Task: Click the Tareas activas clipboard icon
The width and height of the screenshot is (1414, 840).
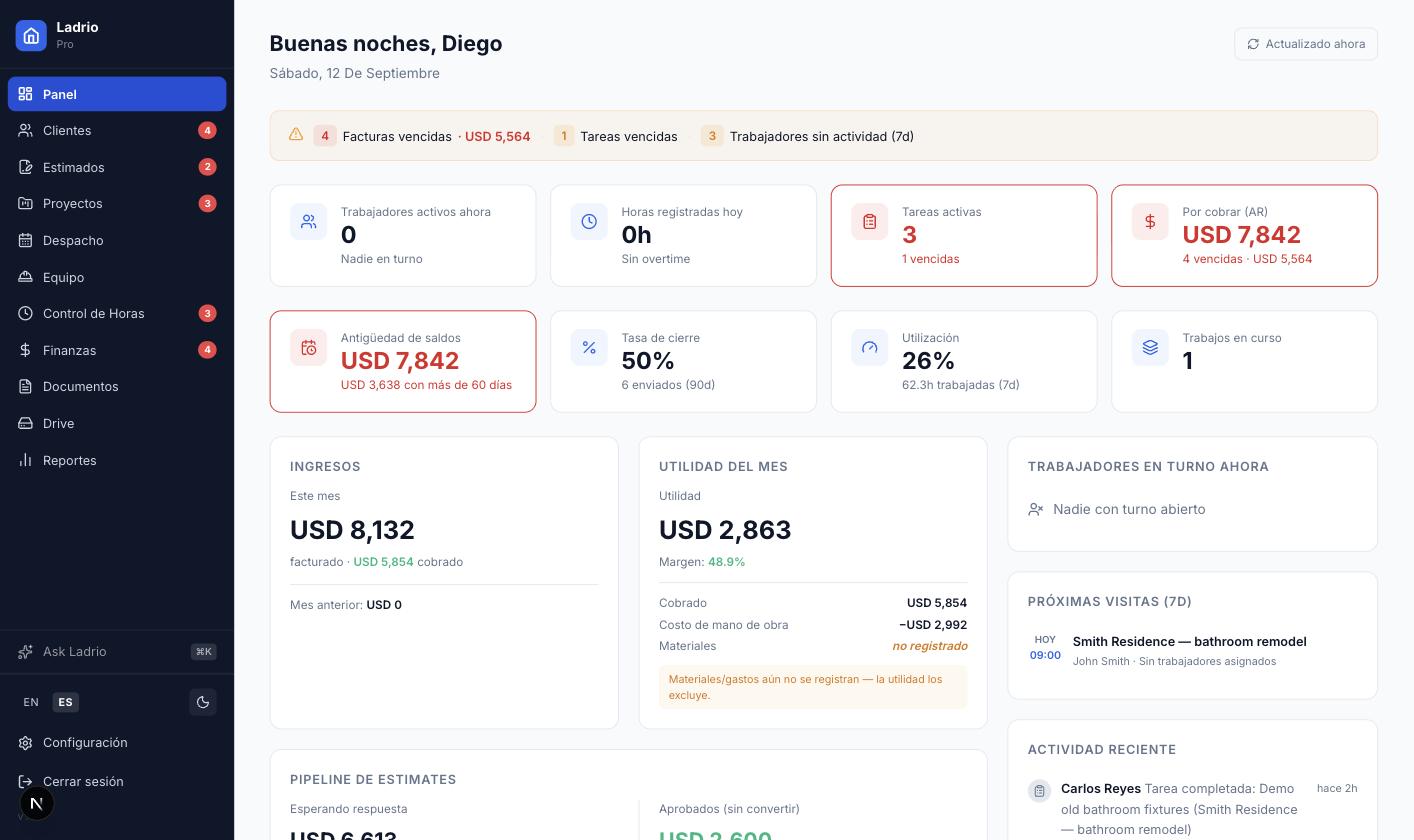Action: pos(870,222)
